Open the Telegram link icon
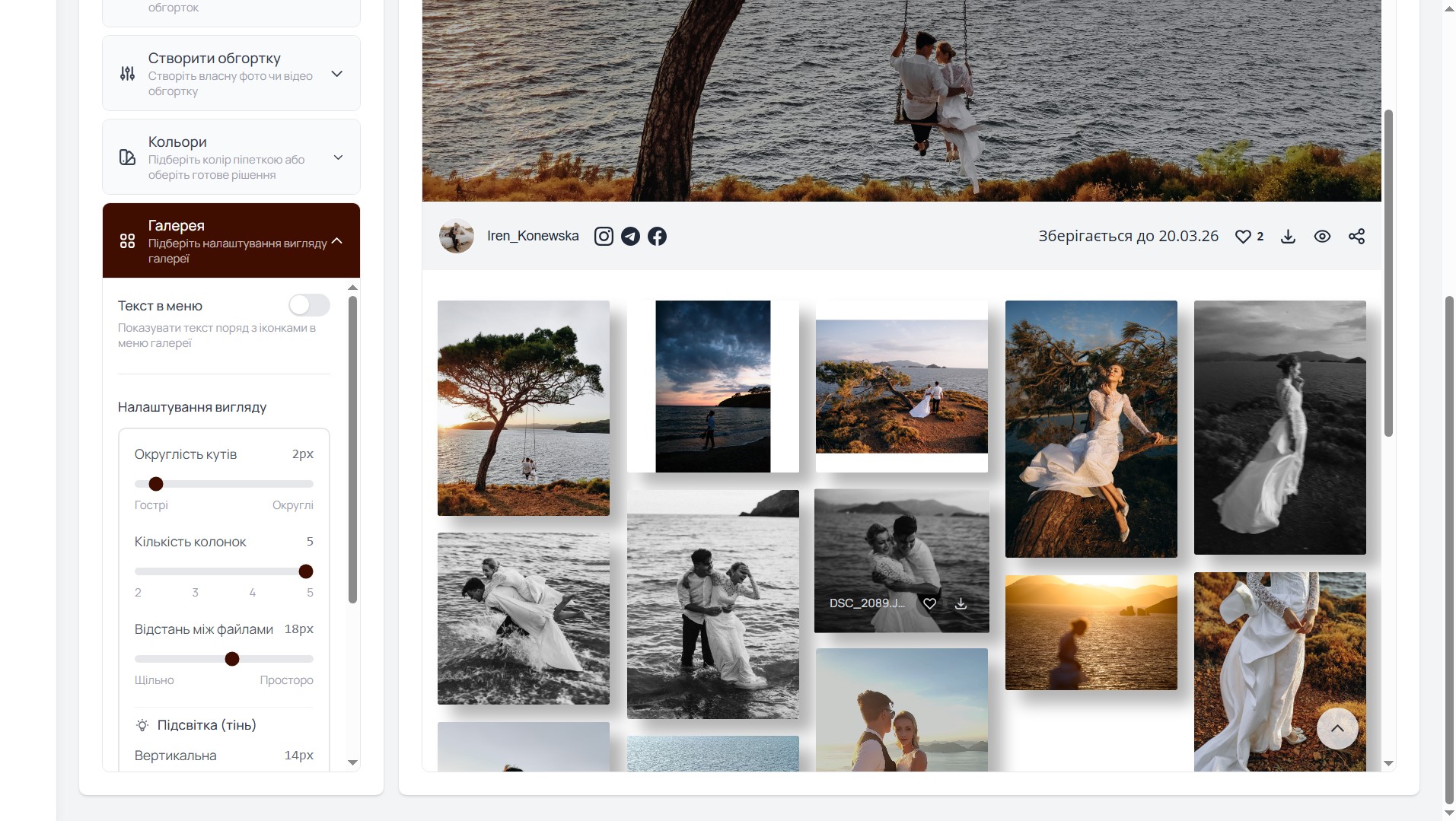 [x=630, y=237]
